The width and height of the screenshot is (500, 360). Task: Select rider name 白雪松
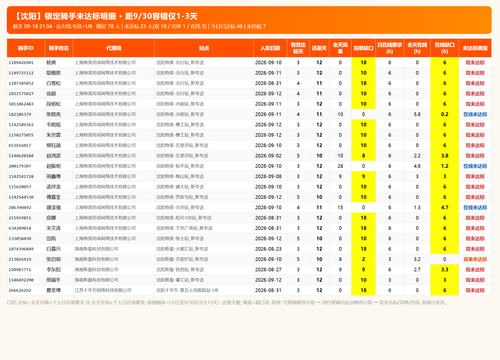[x=54, y=83]
